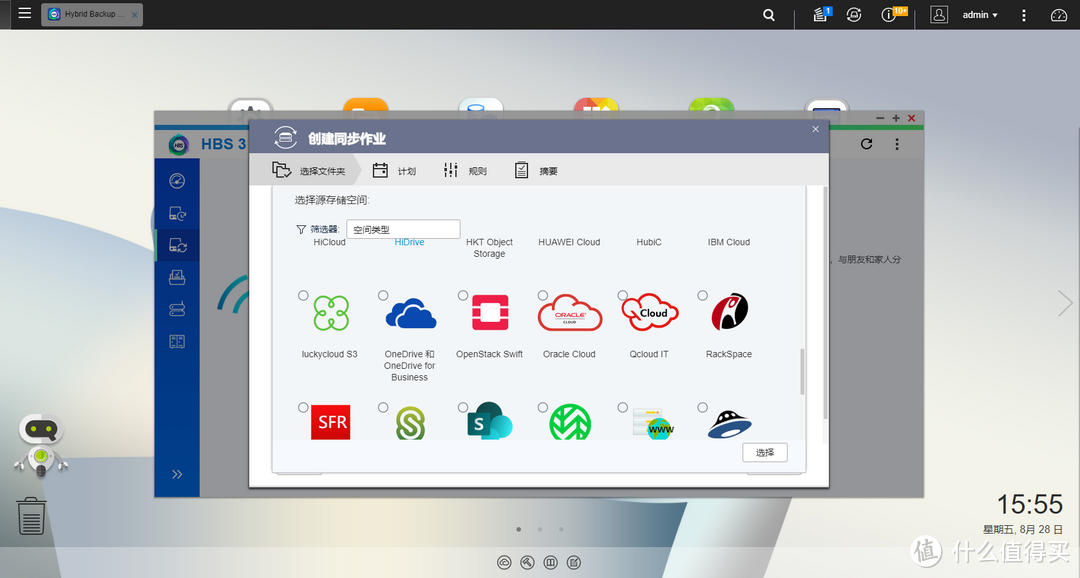Select the RackSpace radio button

pos(703,296)
